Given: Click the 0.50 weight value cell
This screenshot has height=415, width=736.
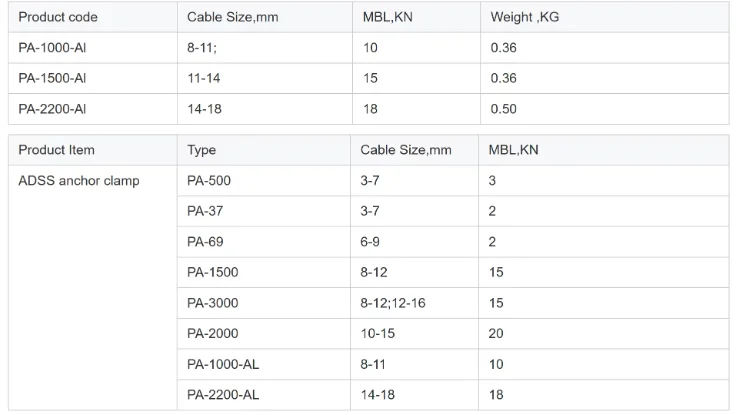Looking at the screenshot, I should coord(503,109).
